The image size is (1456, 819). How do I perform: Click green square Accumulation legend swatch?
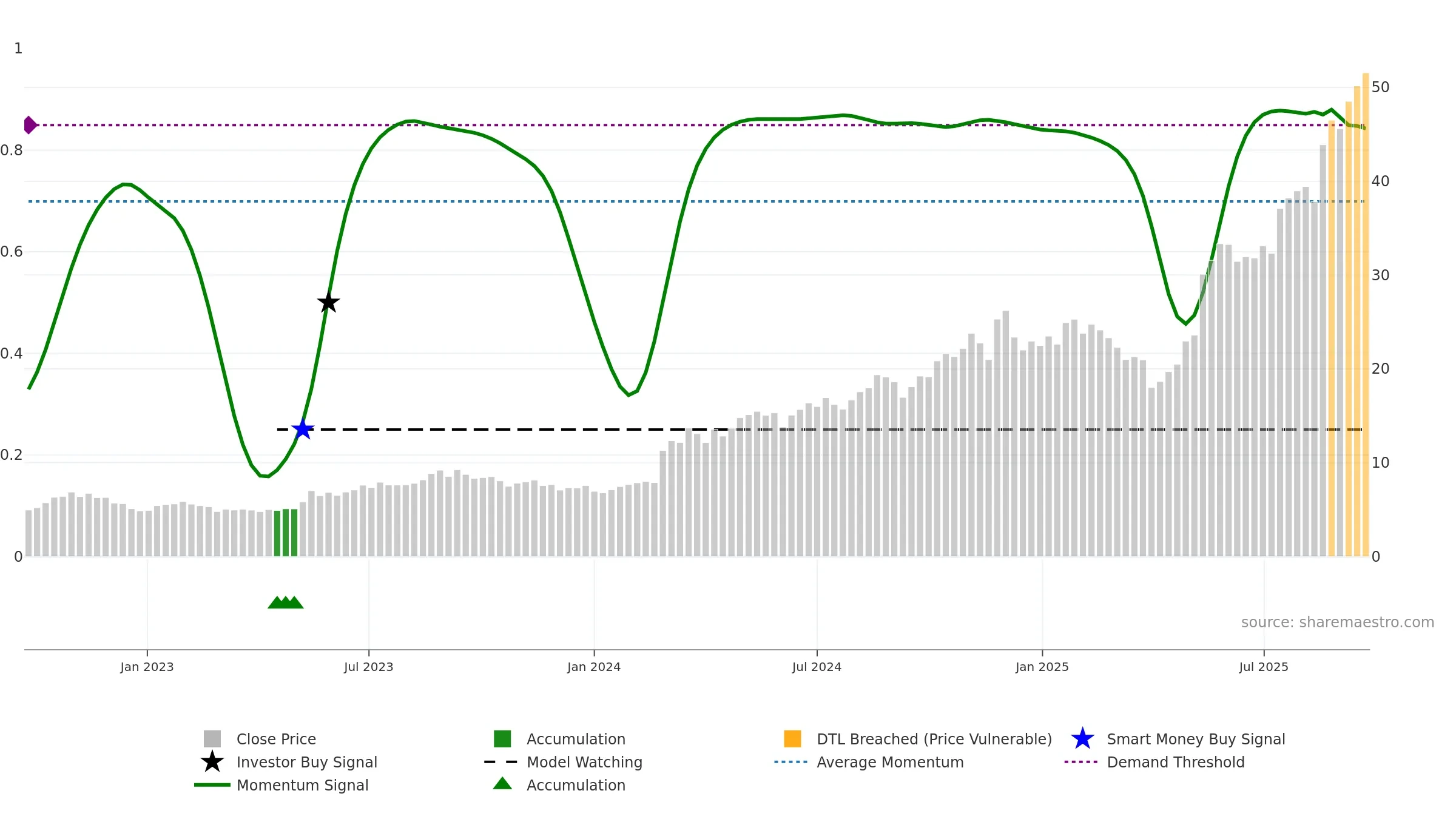(x=502, y=739)
